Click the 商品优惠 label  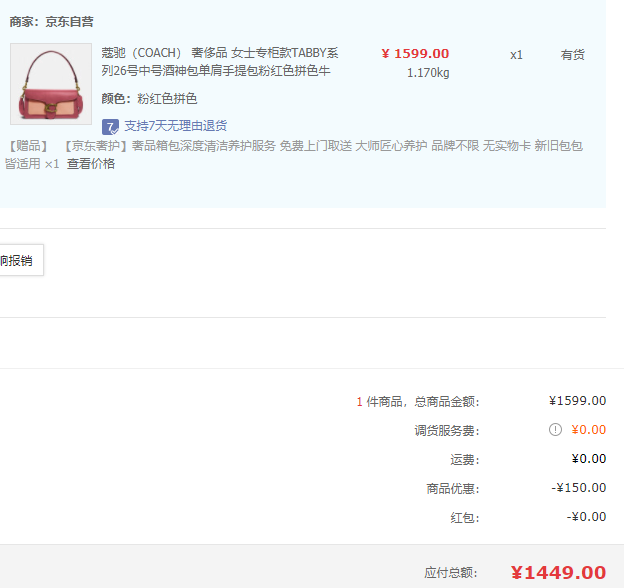(x=453, y=489)
